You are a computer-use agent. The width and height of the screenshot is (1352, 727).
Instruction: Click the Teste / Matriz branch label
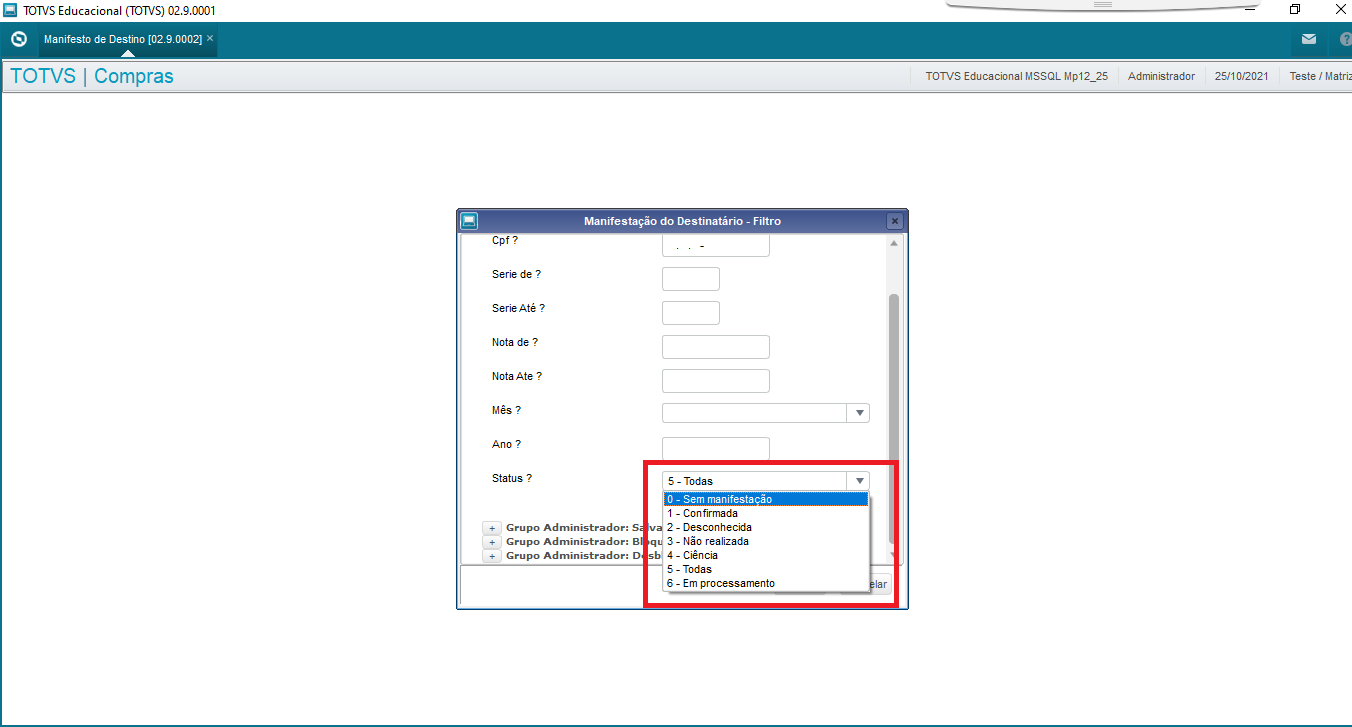[x=1320, y=76]
